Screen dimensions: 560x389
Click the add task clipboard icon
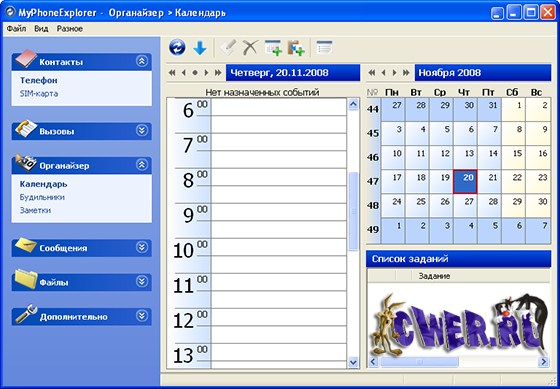point(296,48)
